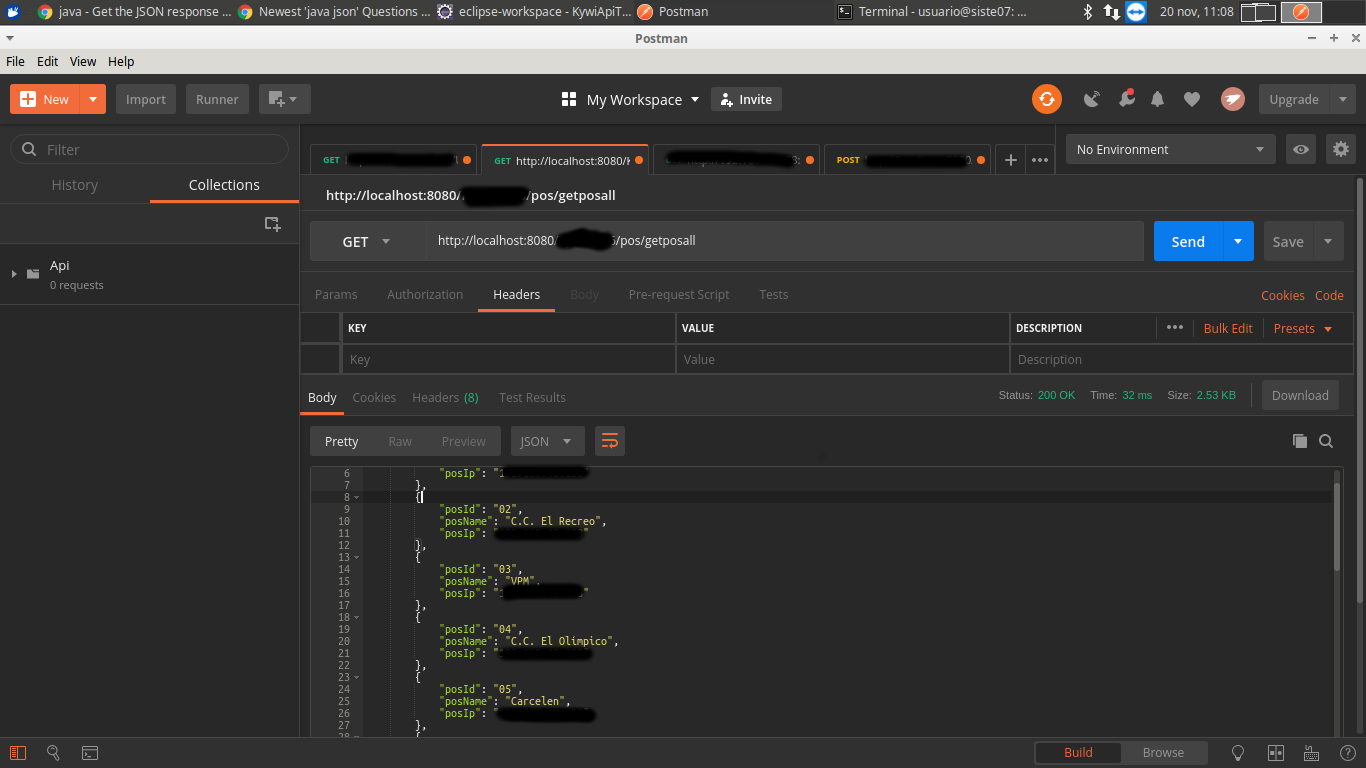Switch response view to Raw

click(400, 441)
